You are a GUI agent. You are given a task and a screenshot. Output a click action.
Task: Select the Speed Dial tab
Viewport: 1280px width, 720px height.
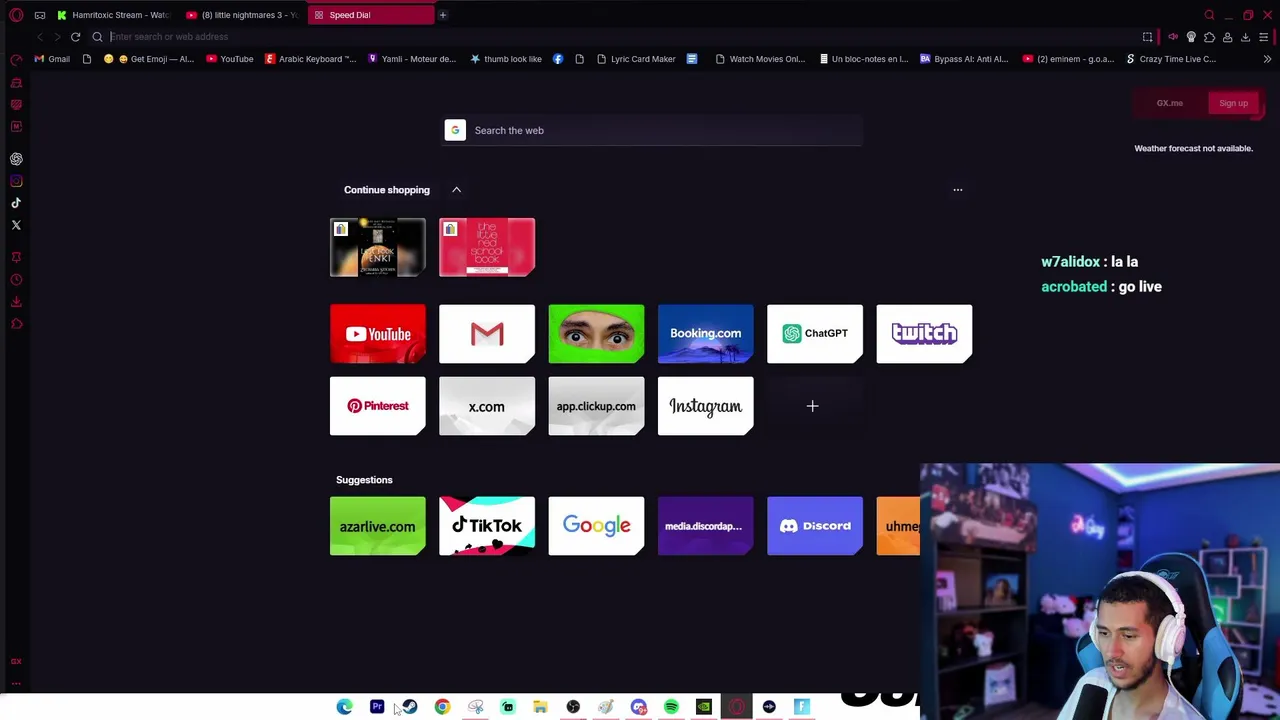pyautogui.click(x=370, y=15)
